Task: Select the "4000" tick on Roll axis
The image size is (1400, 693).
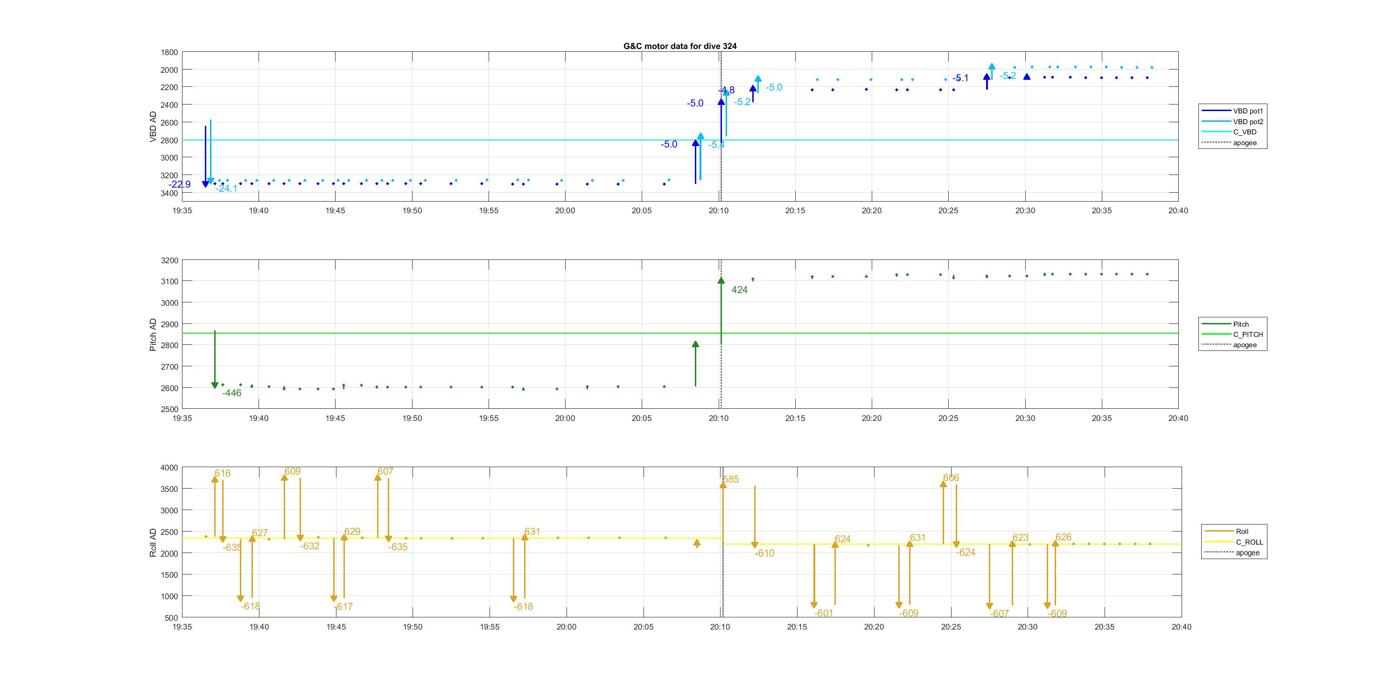Action: pyautogui.click(x=170, y=468)
